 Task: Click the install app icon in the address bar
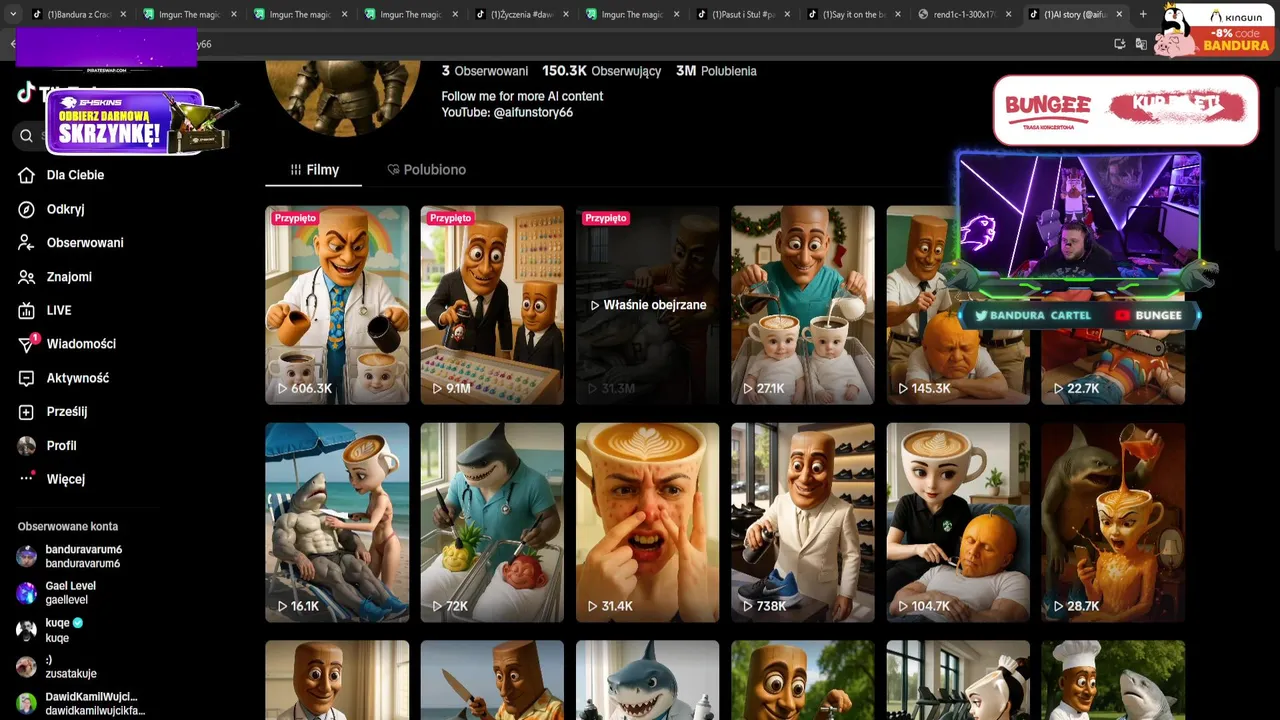(x=1119, y=44)
